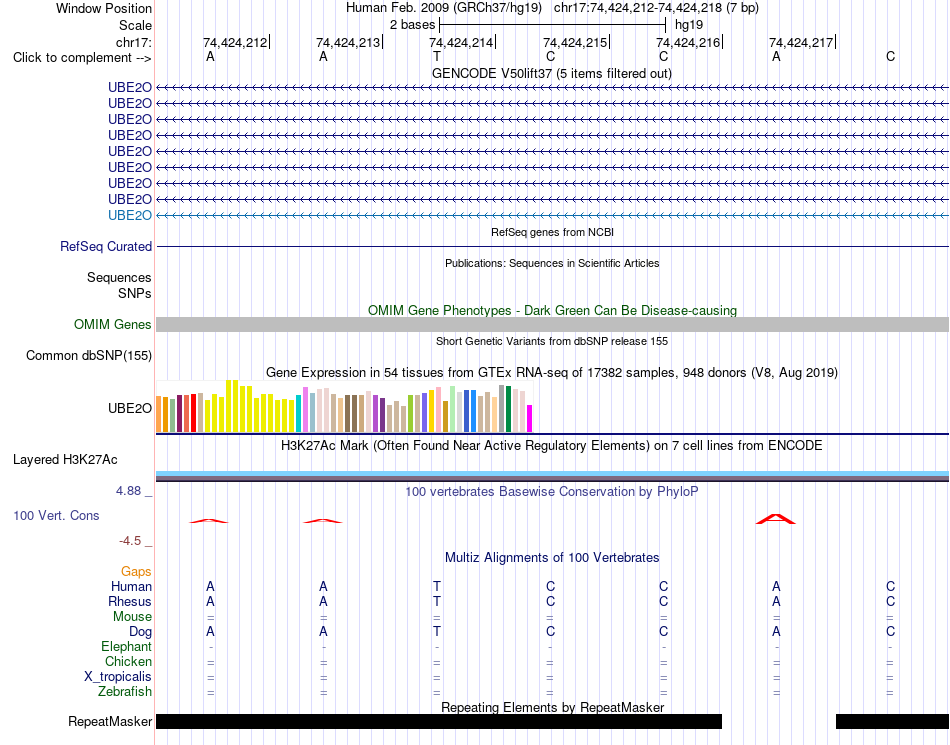Open the OMIM Gene Phenotypes track title
Image resolution: width=950 pixels, height=745 pixels.
coord(552,310)
